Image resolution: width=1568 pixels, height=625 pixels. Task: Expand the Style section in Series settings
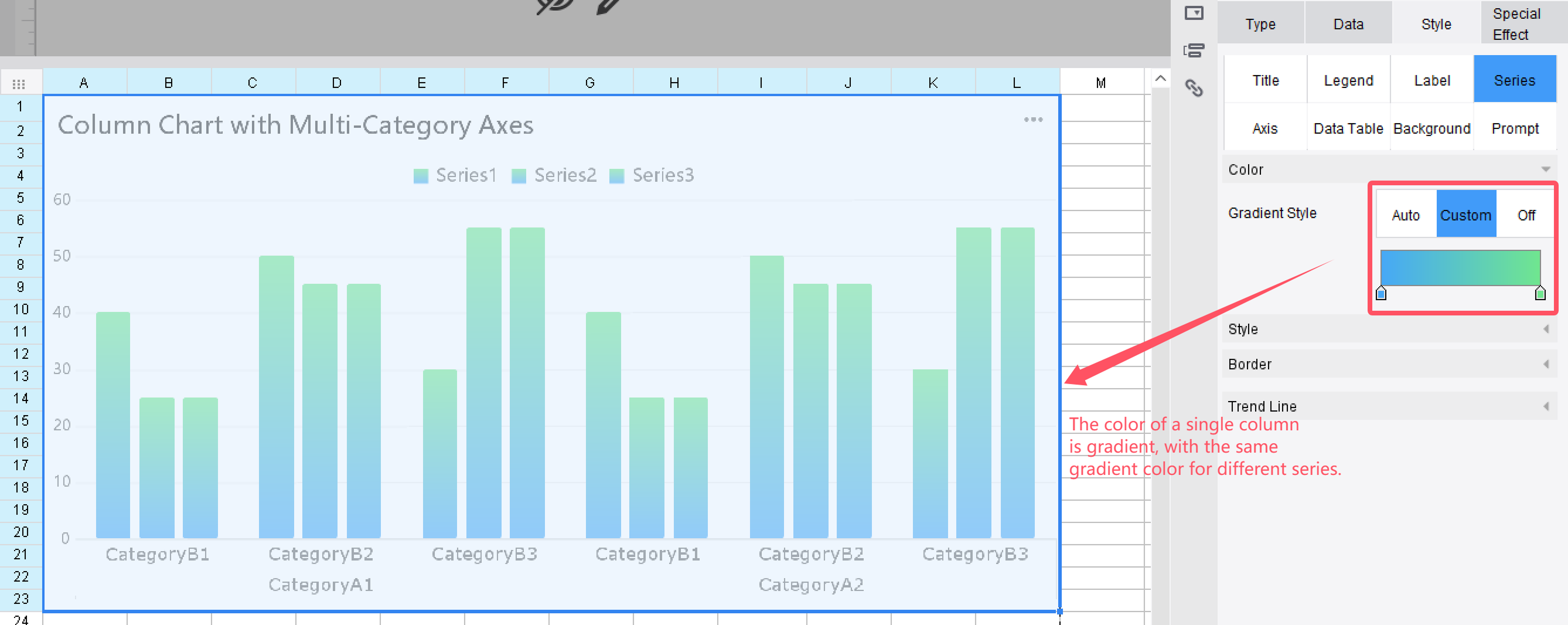(x=1546, y=329)
